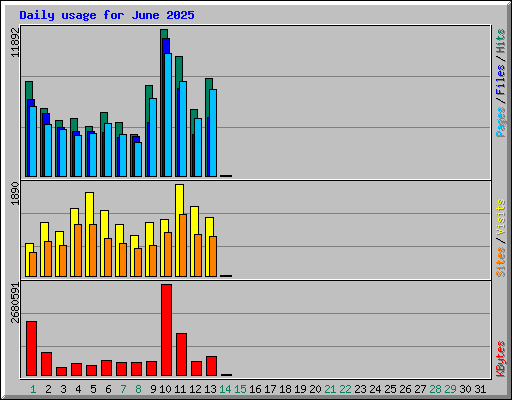Click the 'Daily usage for June 2025' title
The image size is (512, 400).
pos(107,15)
